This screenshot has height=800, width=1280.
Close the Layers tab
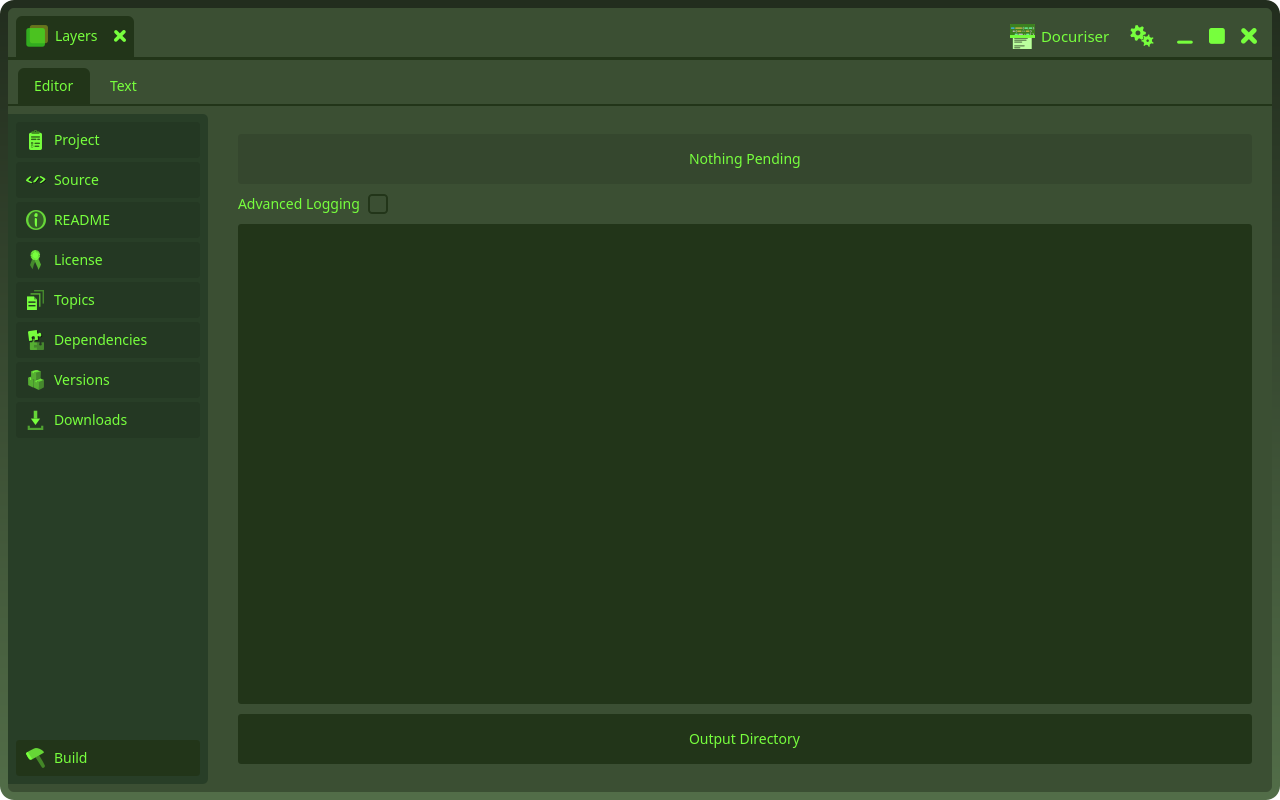point(120,36)
